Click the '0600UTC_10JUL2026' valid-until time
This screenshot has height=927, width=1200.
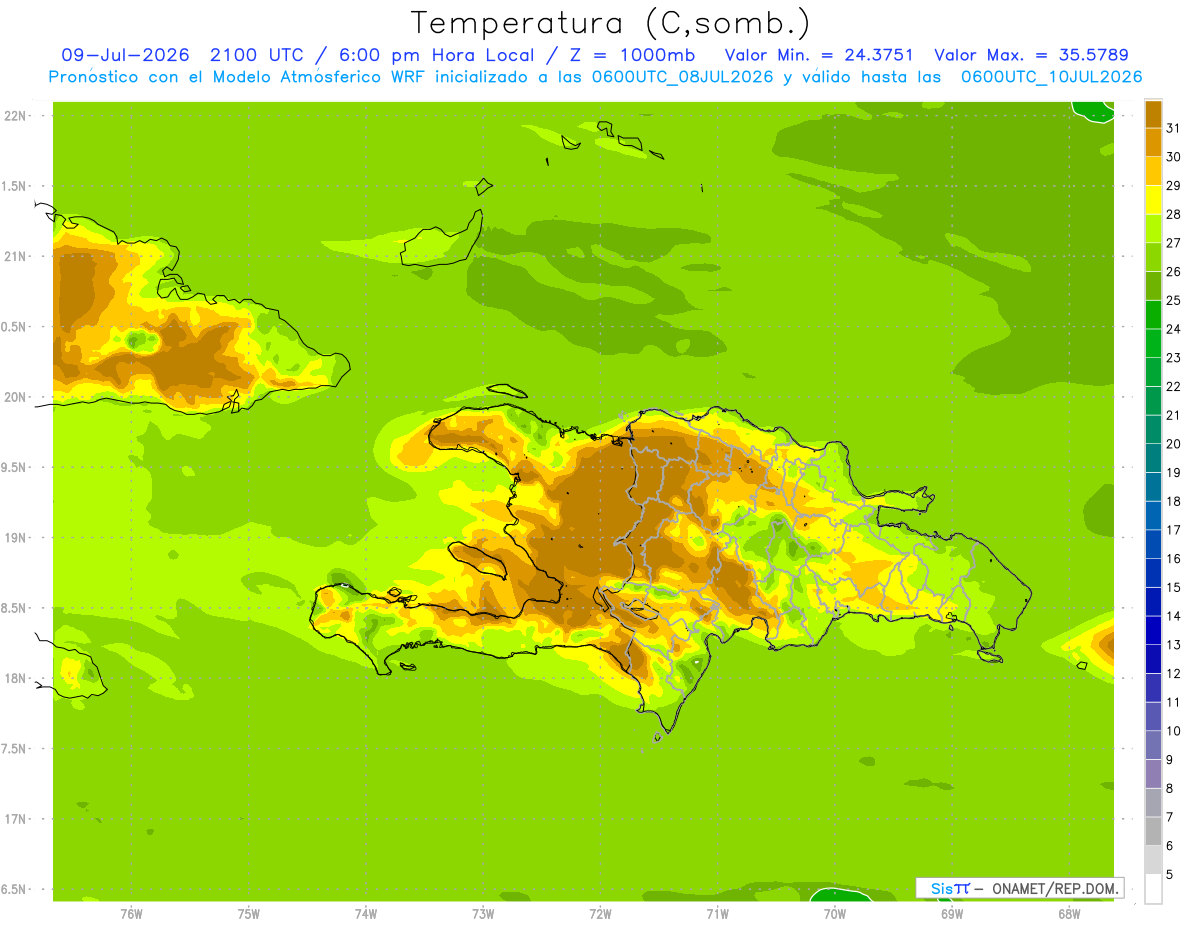point(1051,77)
